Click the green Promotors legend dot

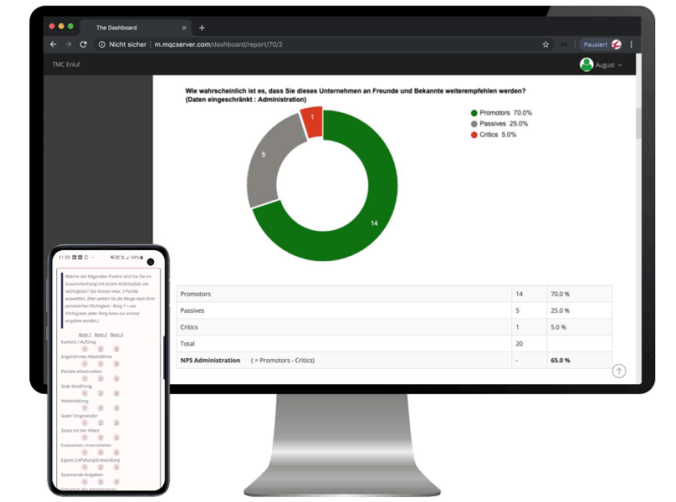tap(474, 113)
